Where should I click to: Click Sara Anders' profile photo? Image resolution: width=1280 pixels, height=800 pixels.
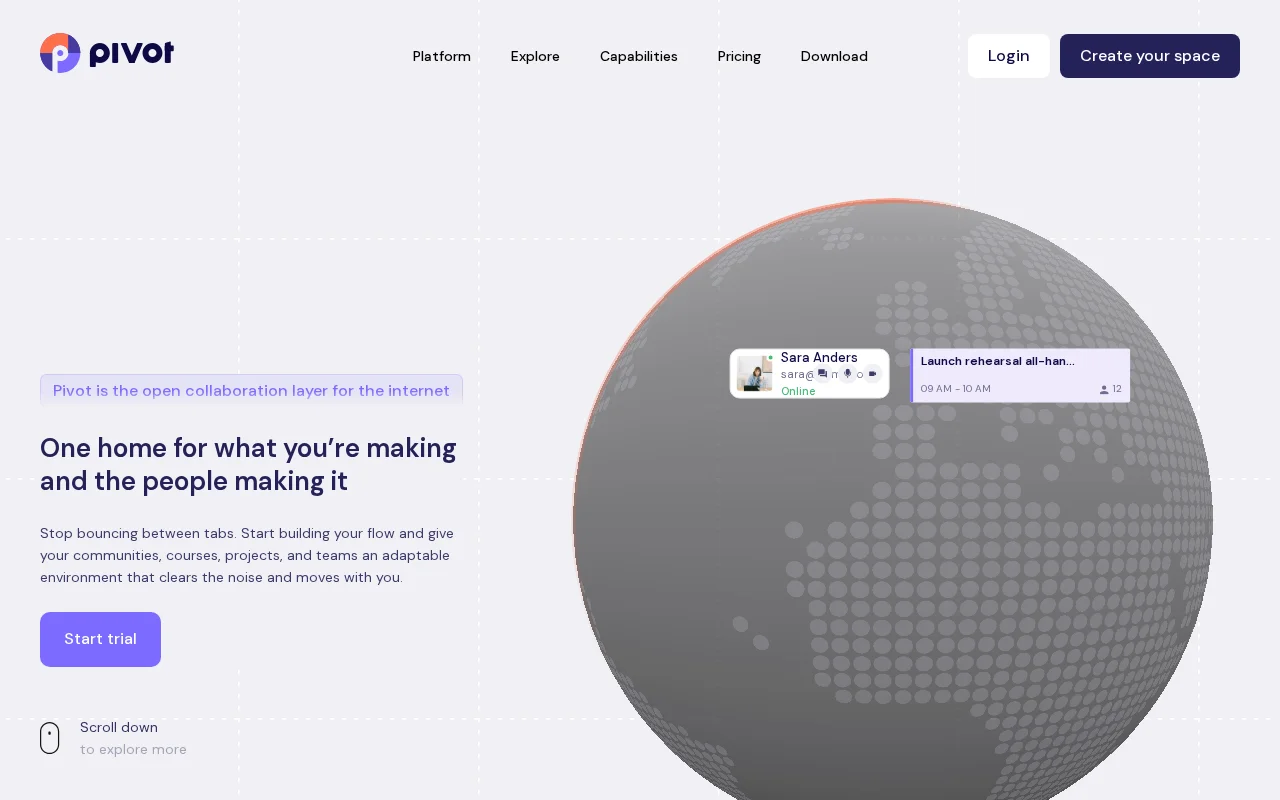(x=754, y=373)
